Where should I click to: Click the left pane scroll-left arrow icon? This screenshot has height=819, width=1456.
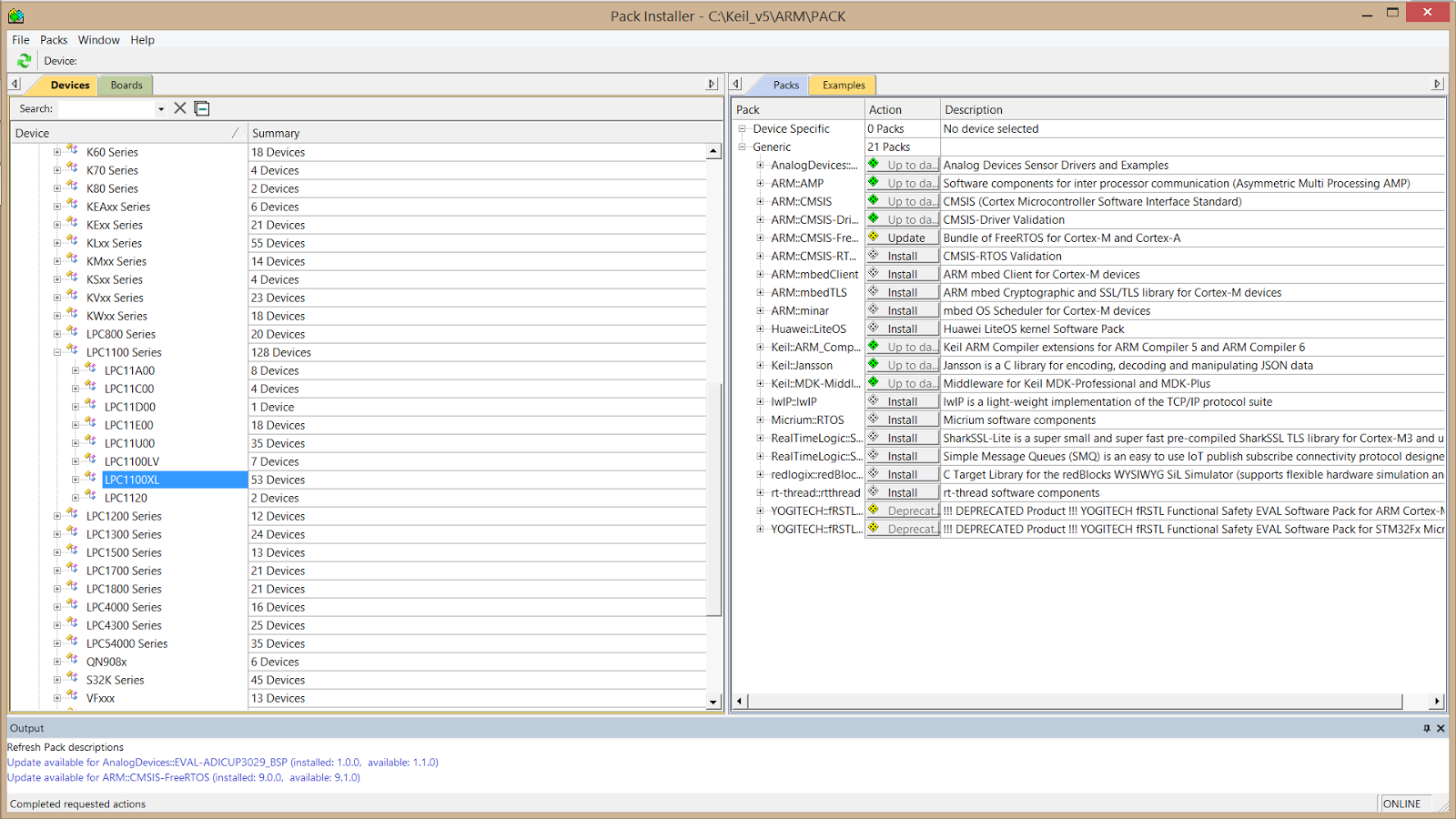tap(15, 85)
